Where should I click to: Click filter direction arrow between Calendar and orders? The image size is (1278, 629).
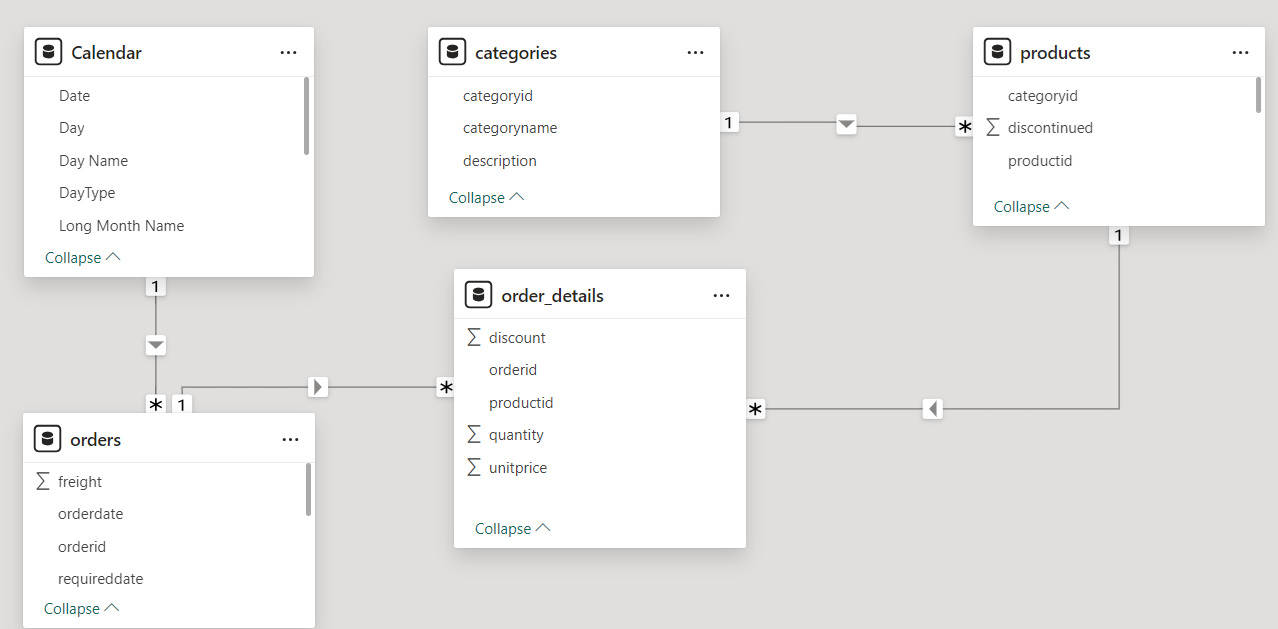click(156, 346)
